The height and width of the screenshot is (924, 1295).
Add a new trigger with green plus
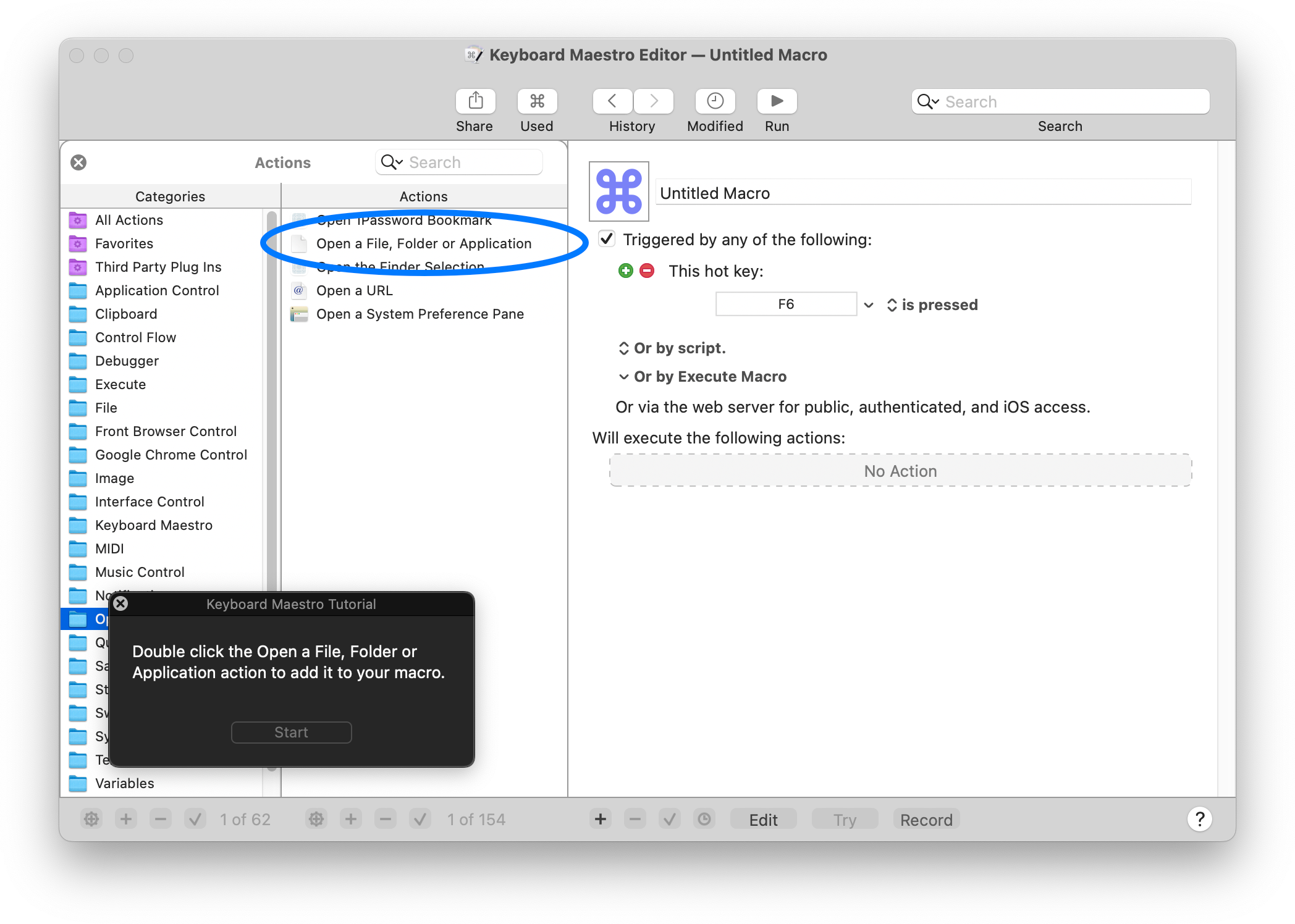(626, 271)
